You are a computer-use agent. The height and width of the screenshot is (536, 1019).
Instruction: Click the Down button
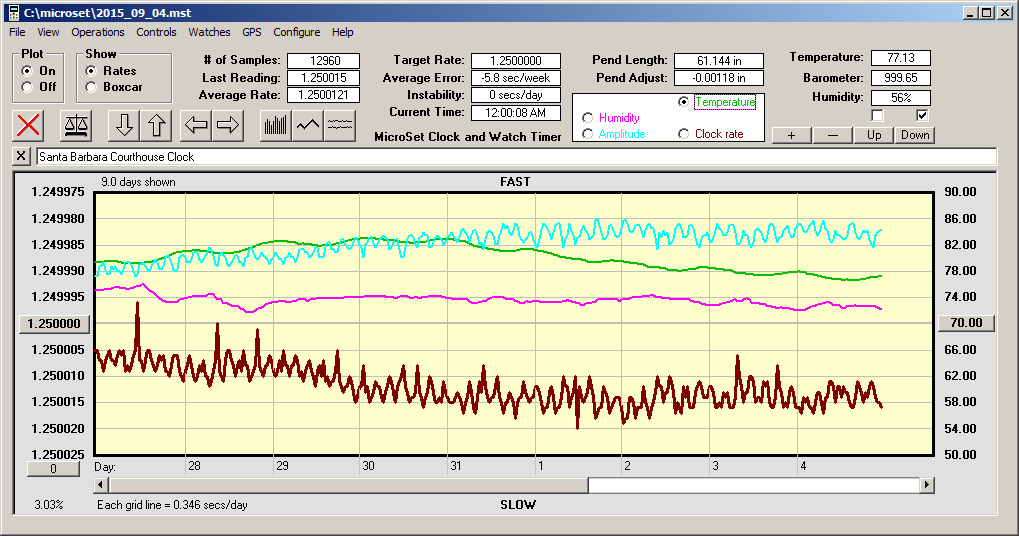[915, 135]
